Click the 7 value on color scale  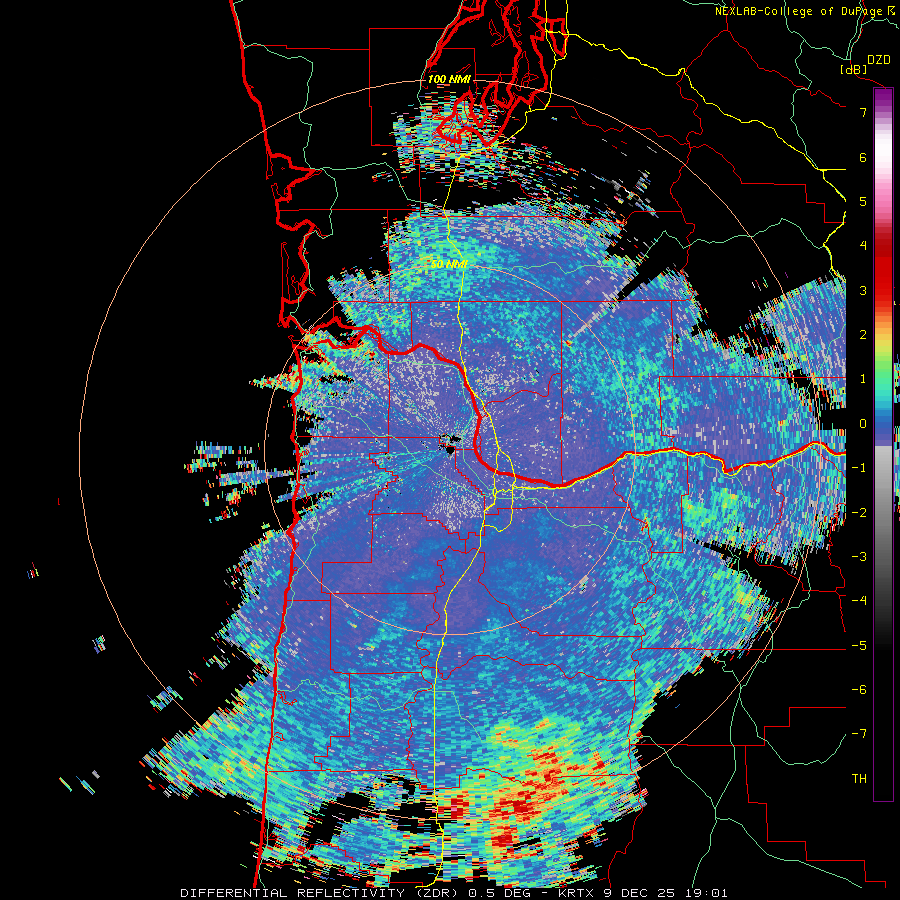863,112
